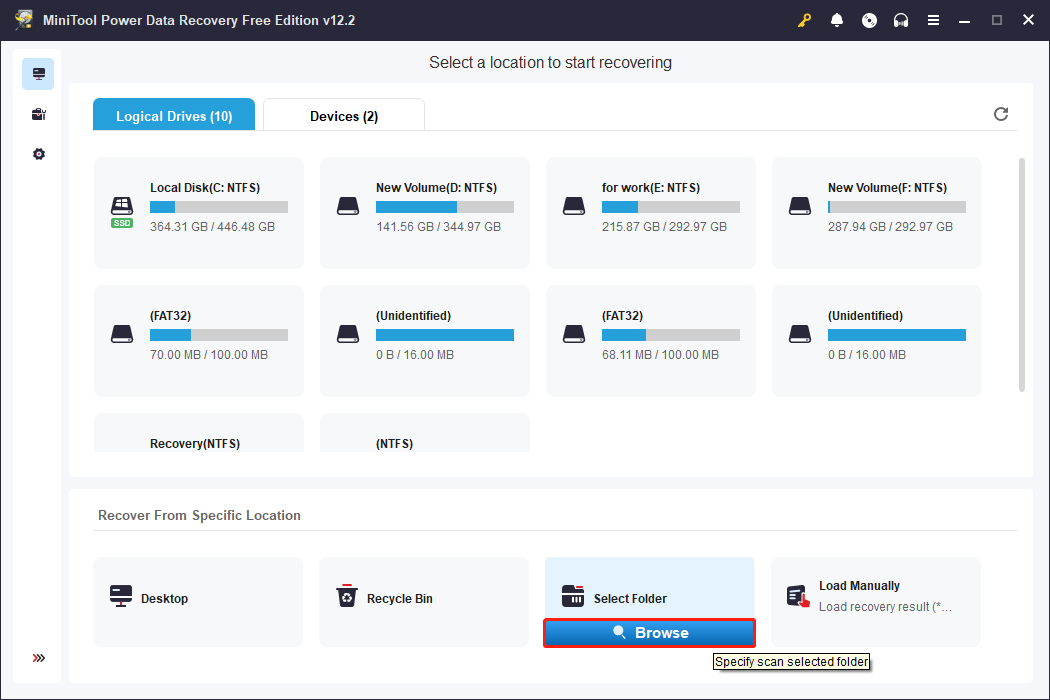
Task: Open the headphones support icon
Action: 901,20
